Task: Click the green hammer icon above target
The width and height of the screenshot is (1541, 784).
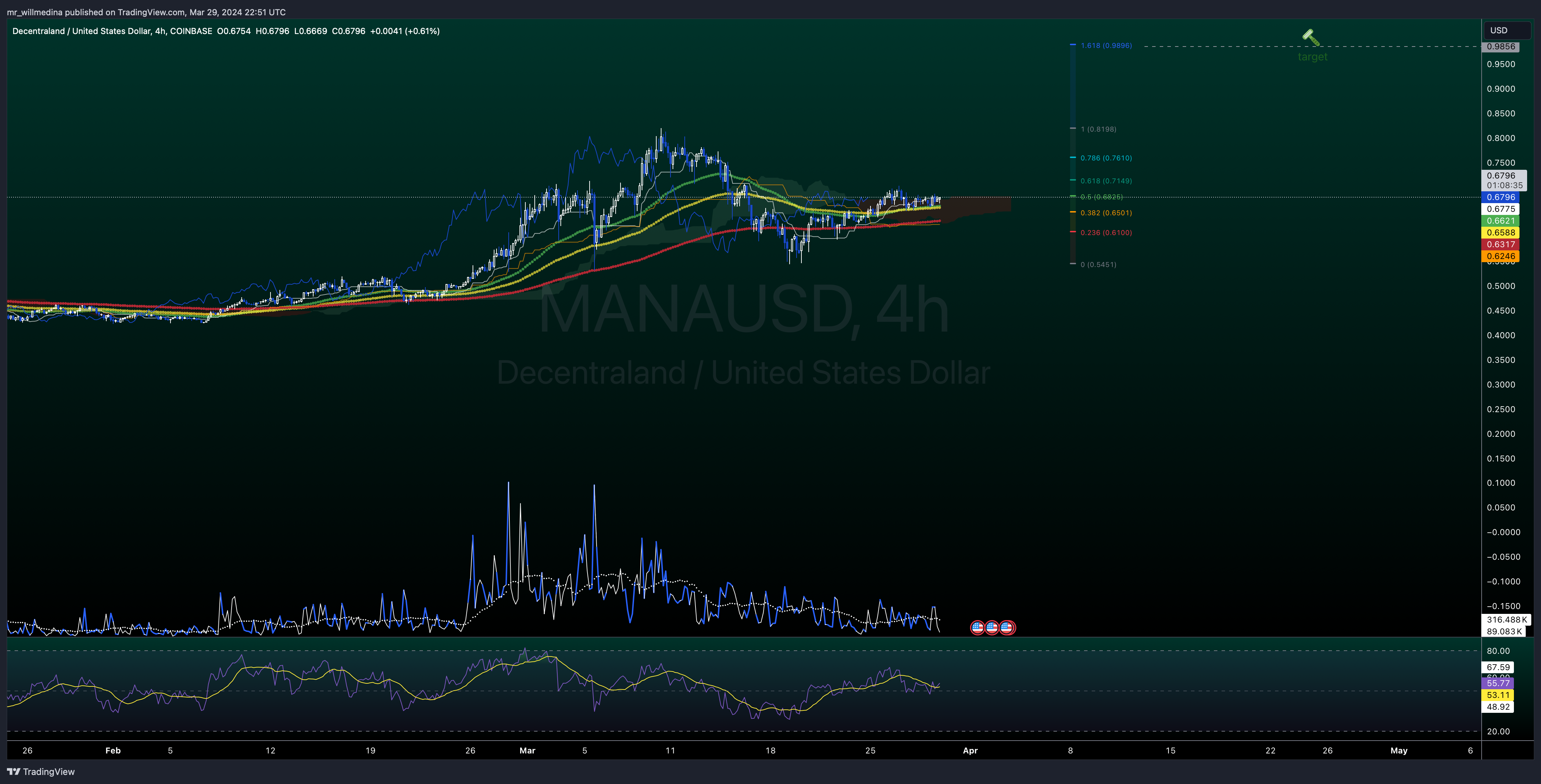Action: (x=1311, y=38)
